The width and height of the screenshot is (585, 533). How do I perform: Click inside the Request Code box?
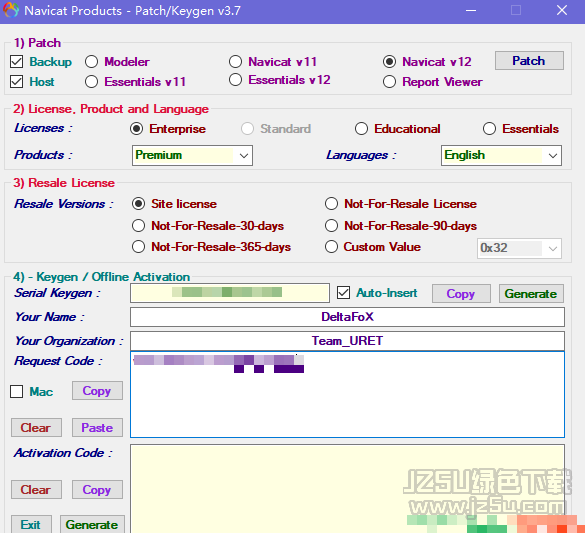[x=347, y=395]
